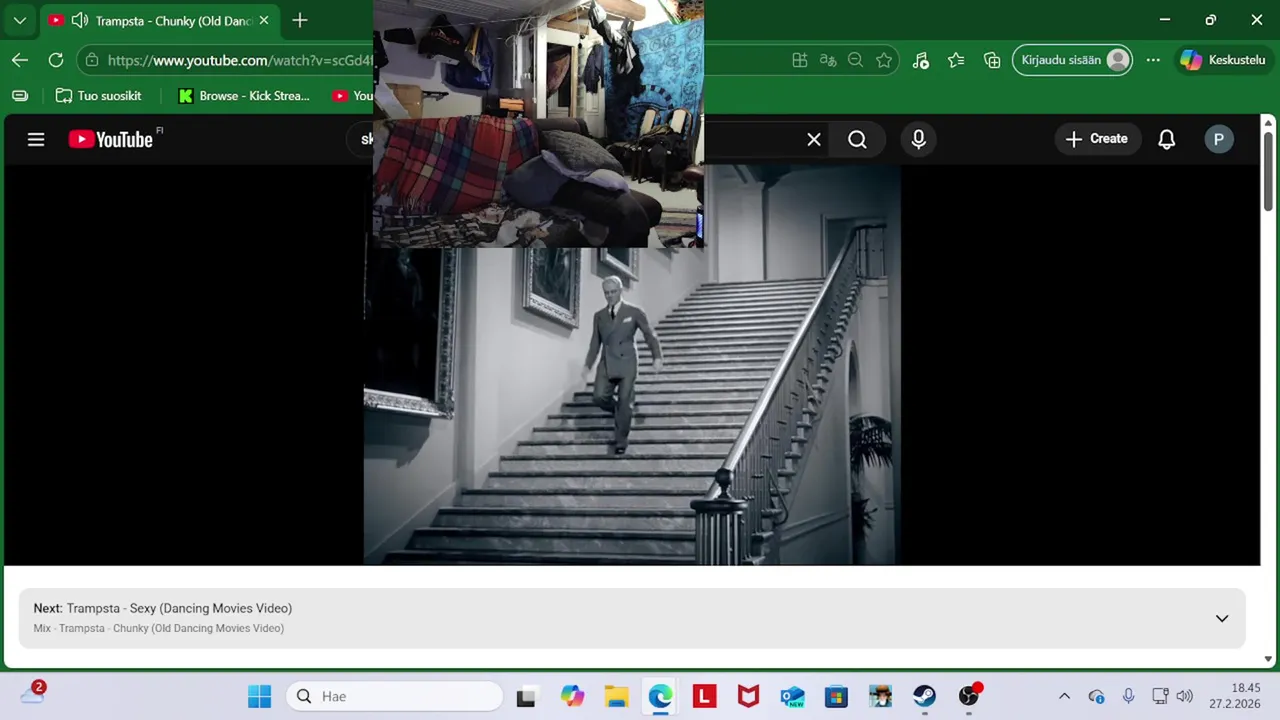The height and width of the screenshot is (720, 1280).
Task: Open the weather widget with badge
Action: pyautogui.click(x=32, y=694)
